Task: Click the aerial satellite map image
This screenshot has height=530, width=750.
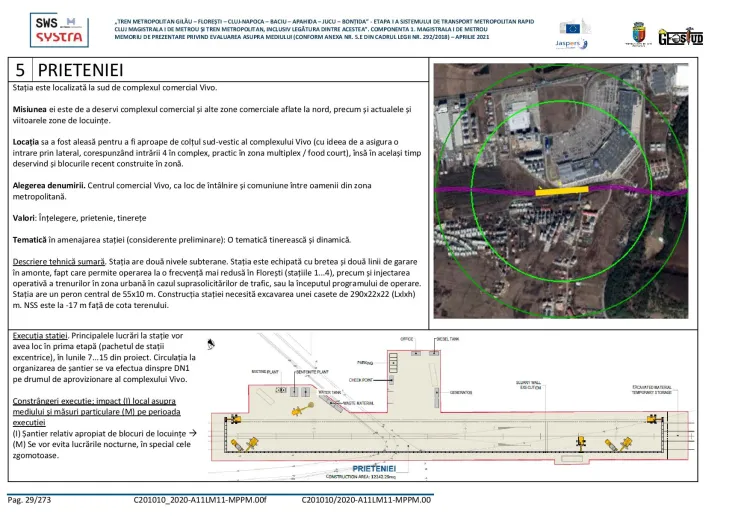Action: 587,192
